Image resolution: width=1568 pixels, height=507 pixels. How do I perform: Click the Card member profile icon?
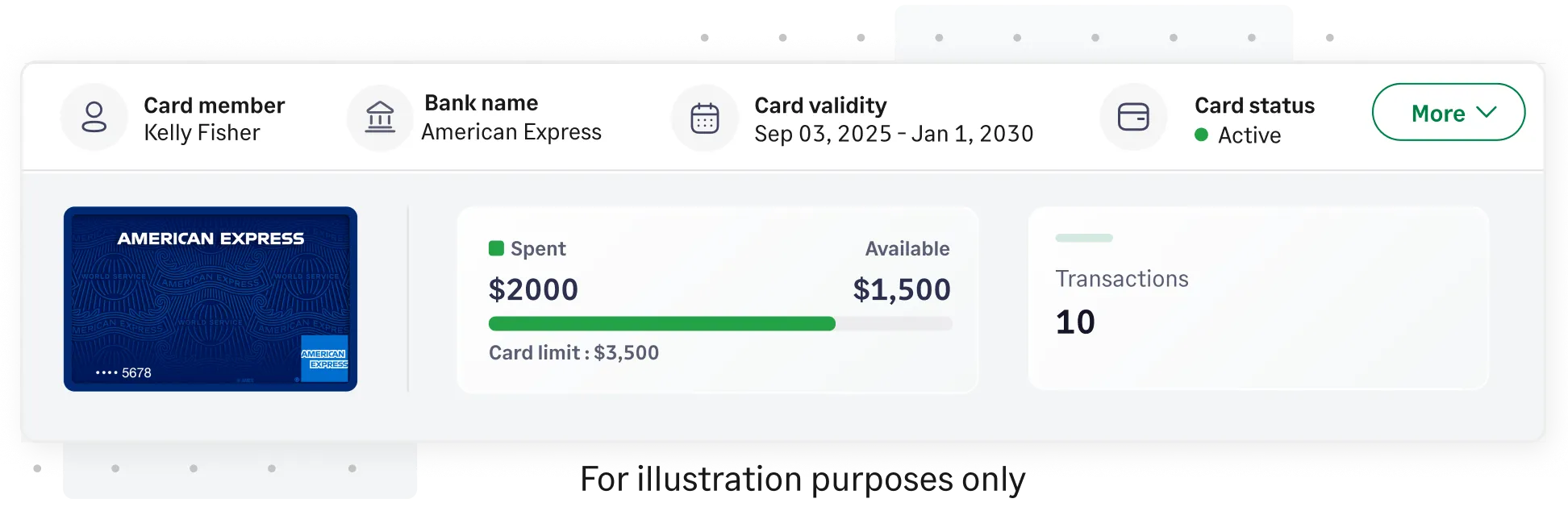pos(94,117)
